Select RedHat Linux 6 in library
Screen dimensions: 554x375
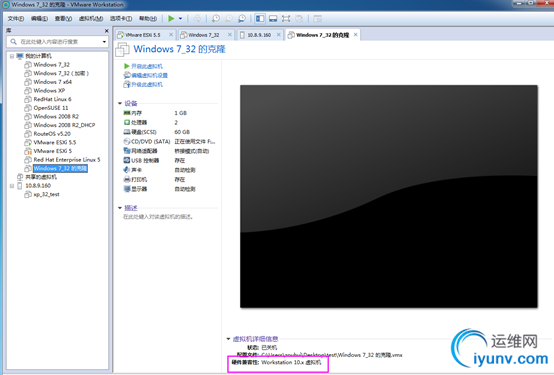(52, 99)
